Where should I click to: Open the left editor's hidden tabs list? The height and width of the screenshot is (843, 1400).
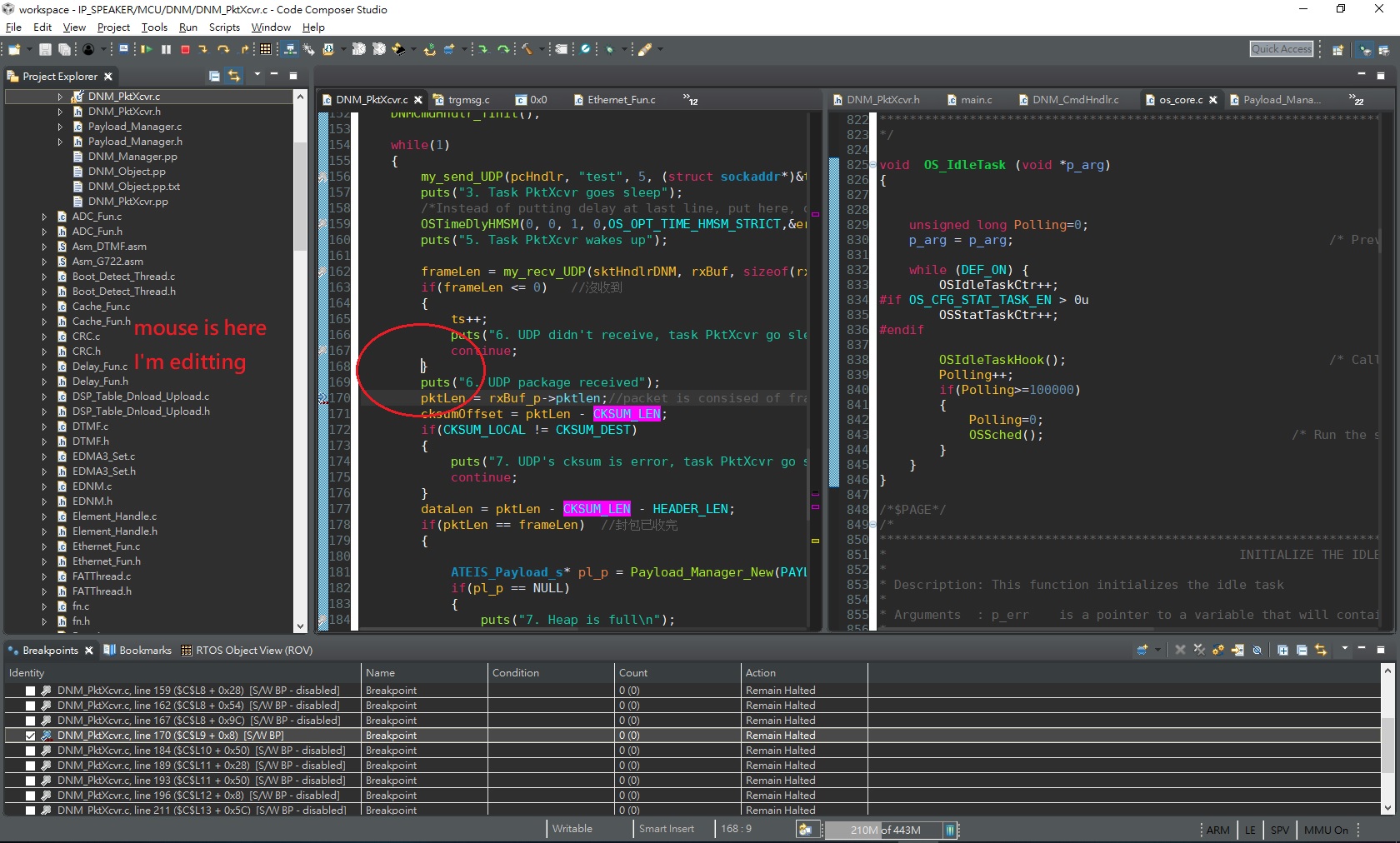pos(690,100)
